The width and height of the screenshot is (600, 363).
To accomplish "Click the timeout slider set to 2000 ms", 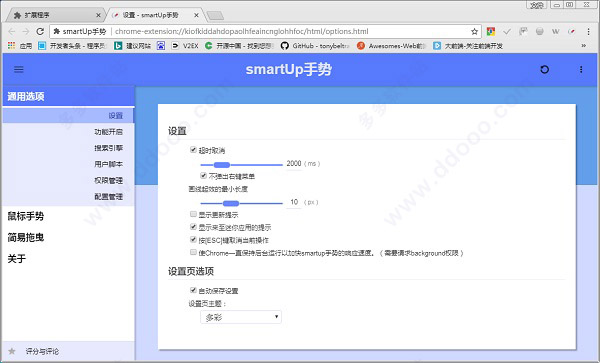I will coord(241,165).
